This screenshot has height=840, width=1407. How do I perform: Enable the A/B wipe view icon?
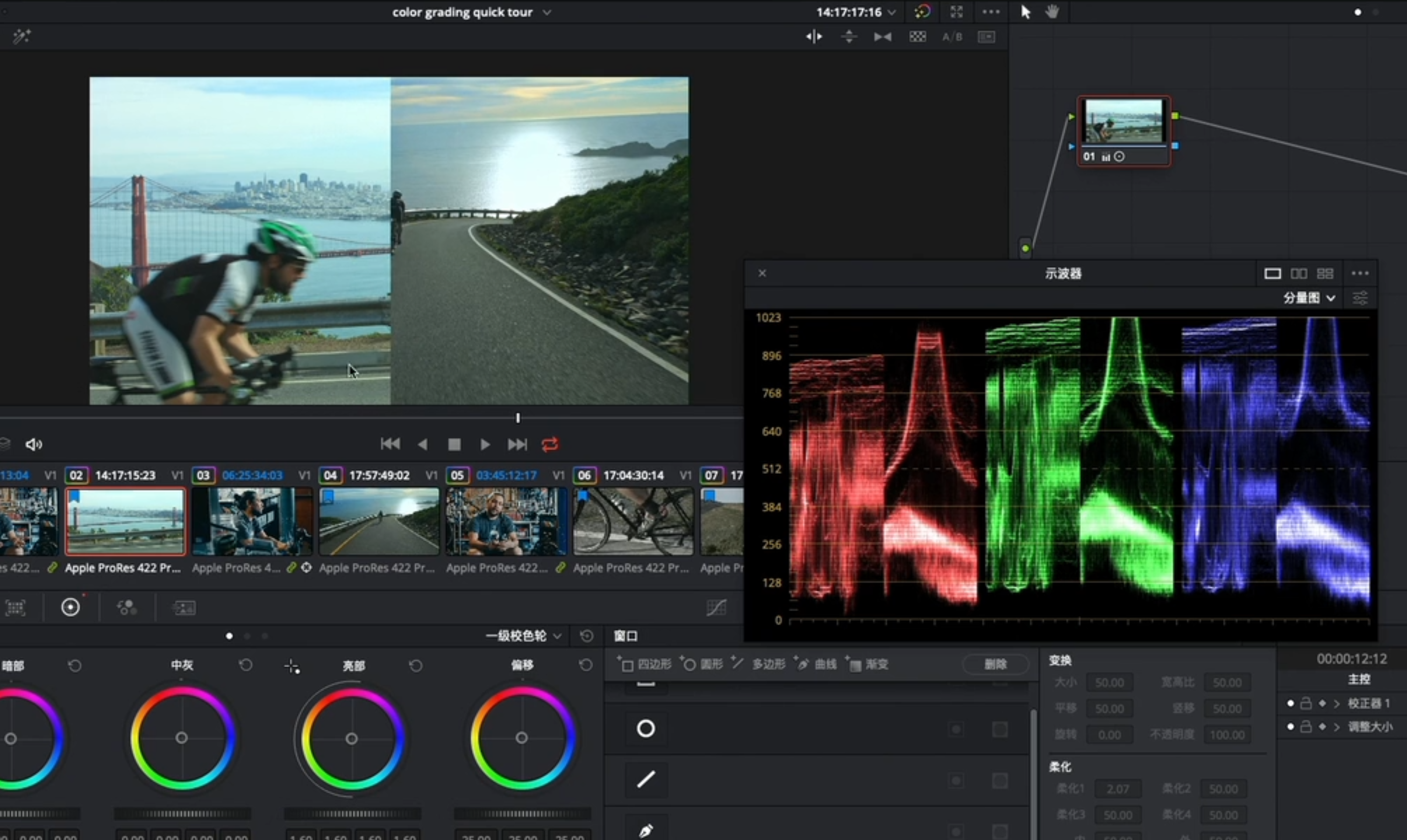click(x=952, y=37)
